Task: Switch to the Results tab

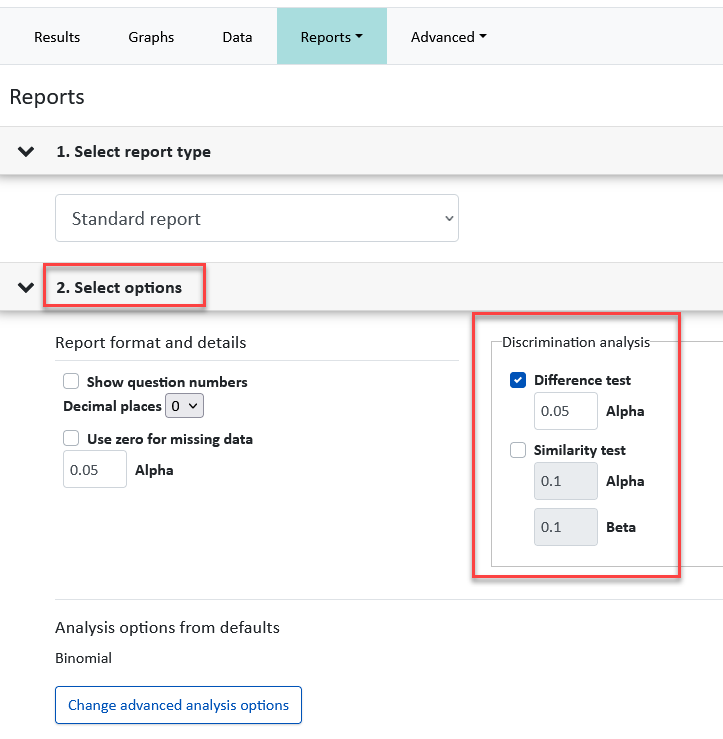Action: tap(57, 37)
